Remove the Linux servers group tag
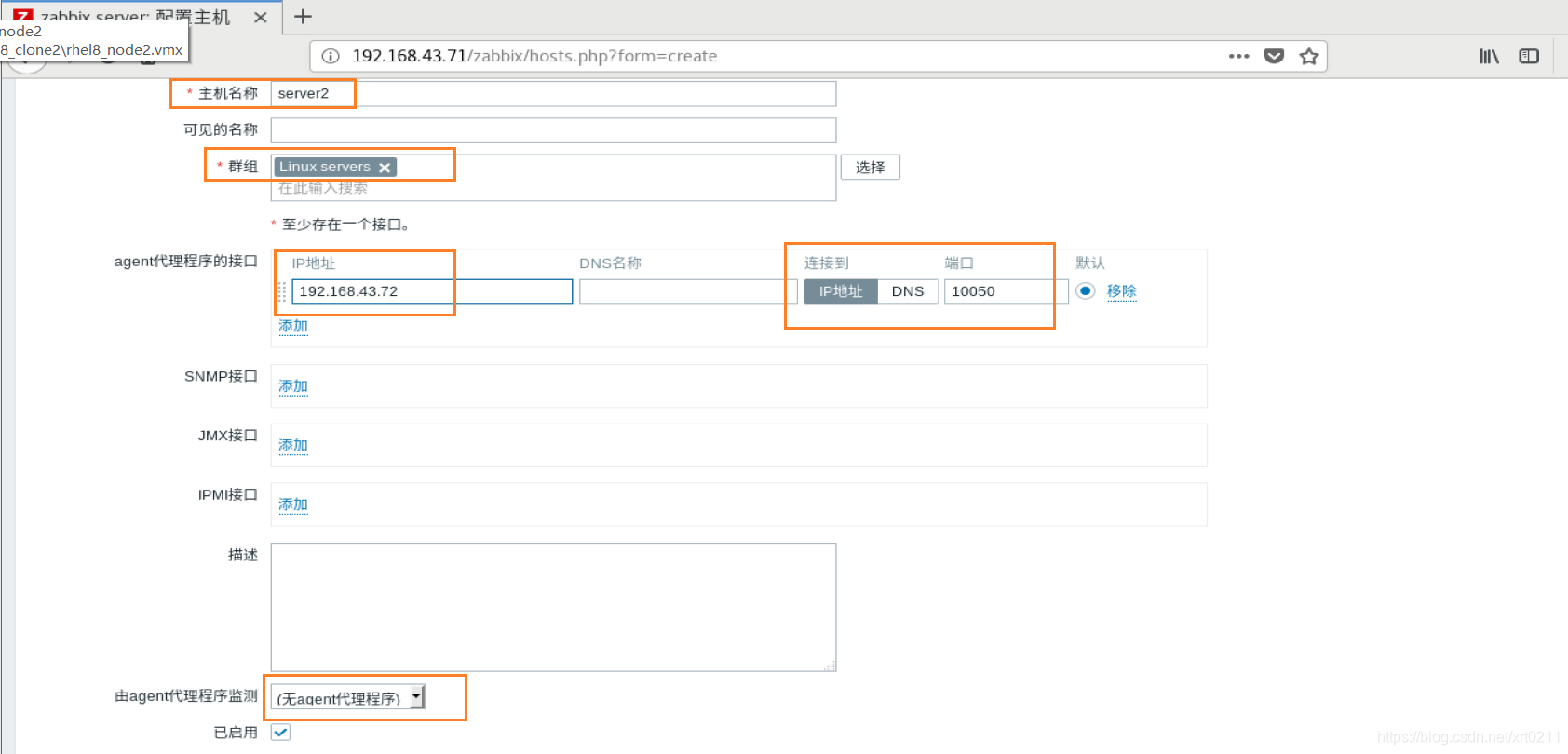1568x754 pixels. [x=385, y=168]
